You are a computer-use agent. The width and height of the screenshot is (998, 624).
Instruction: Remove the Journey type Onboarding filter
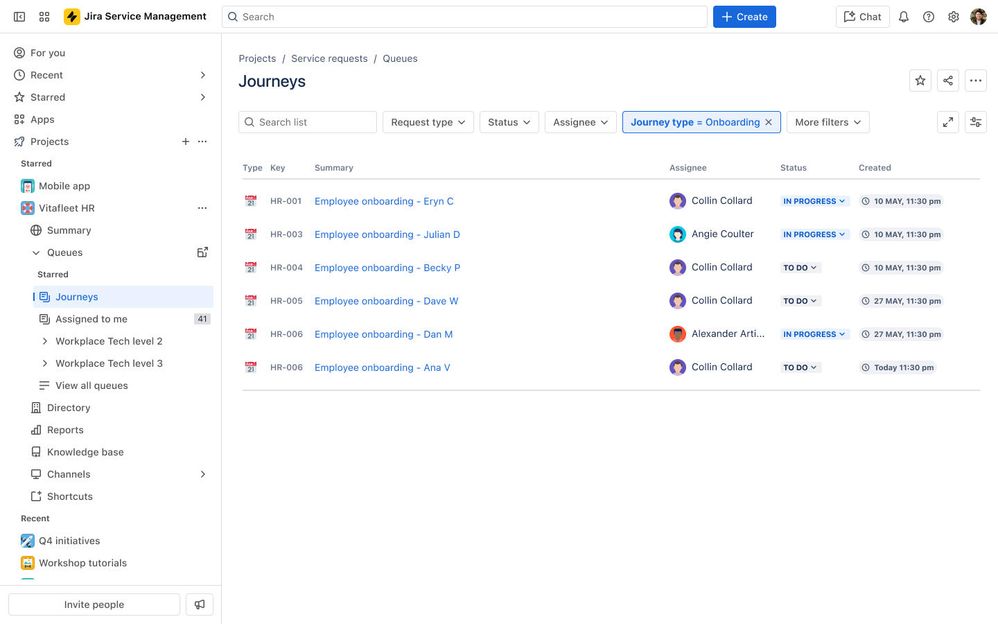tap(768, 122)
